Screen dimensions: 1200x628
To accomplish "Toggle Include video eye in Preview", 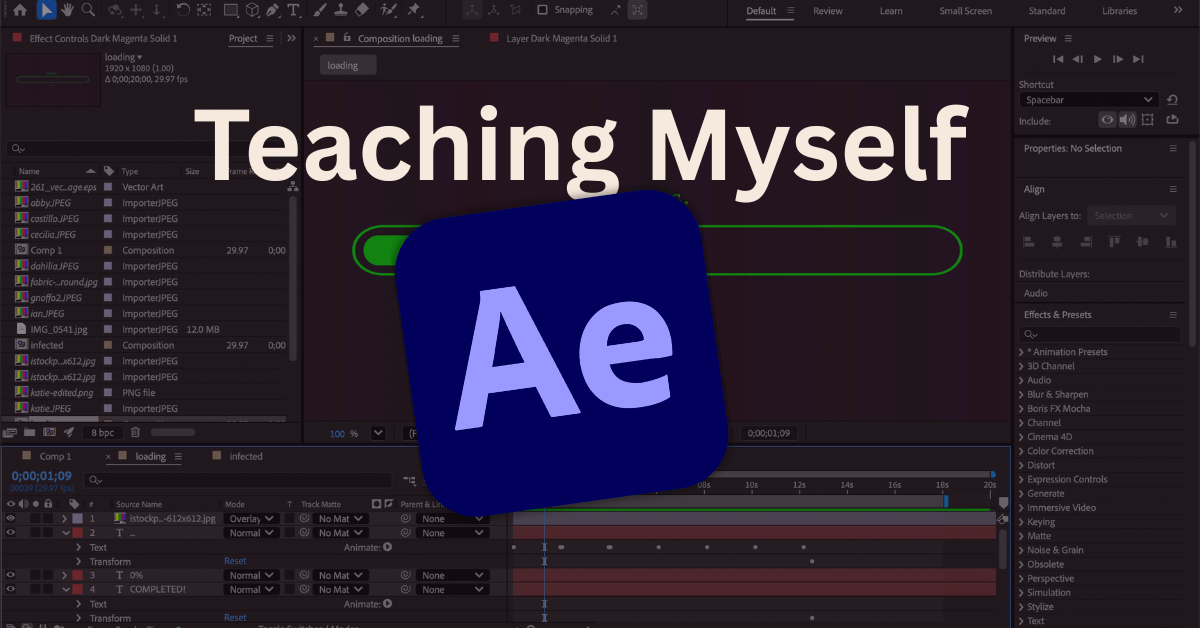I will [1107, 120].
